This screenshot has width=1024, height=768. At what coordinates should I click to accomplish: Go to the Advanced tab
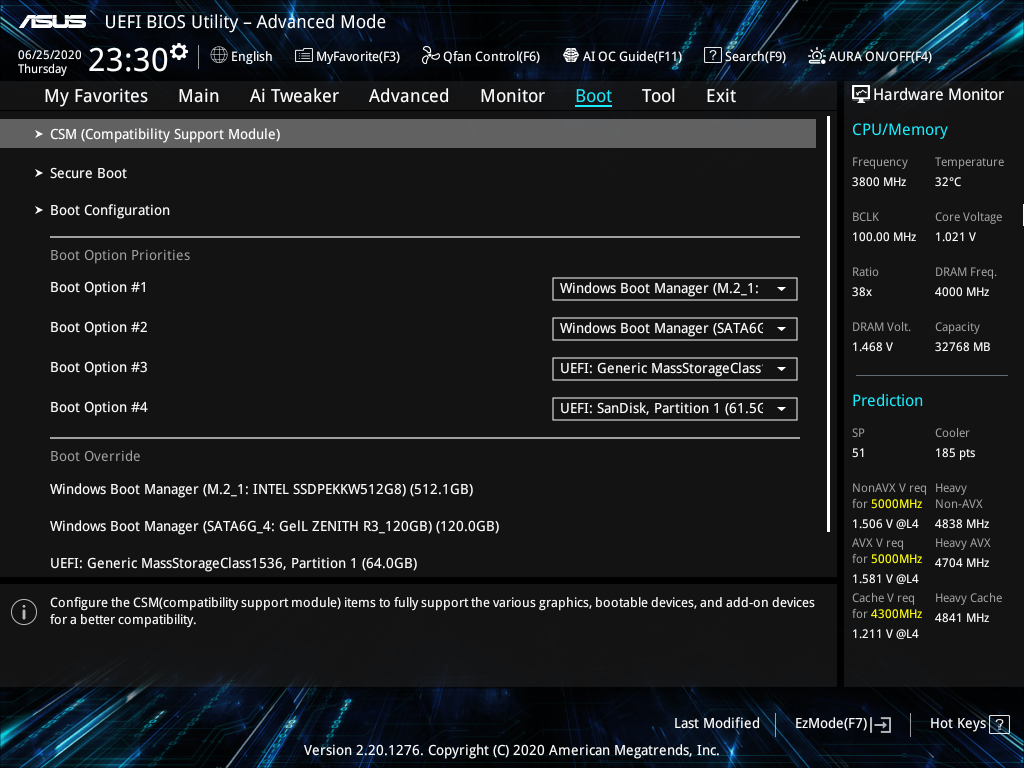(409, 96)
